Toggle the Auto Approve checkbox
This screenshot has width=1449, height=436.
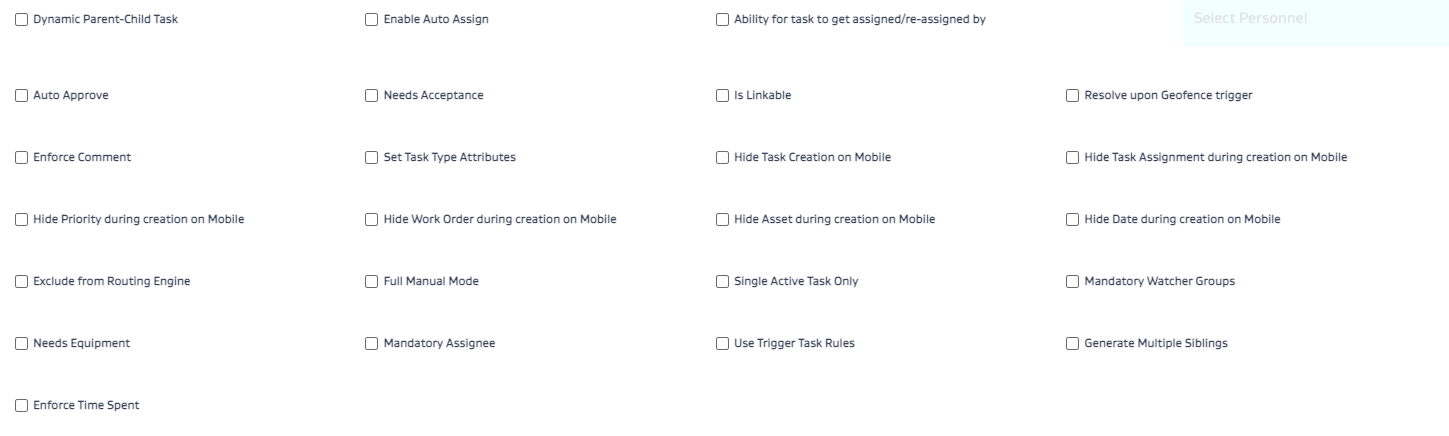tap(22, 96)
